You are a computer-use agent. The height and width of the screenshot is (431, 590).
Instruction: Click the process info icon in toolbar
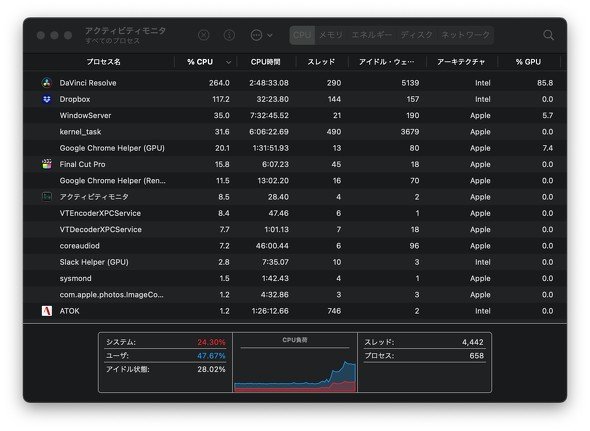coord(229,35)
